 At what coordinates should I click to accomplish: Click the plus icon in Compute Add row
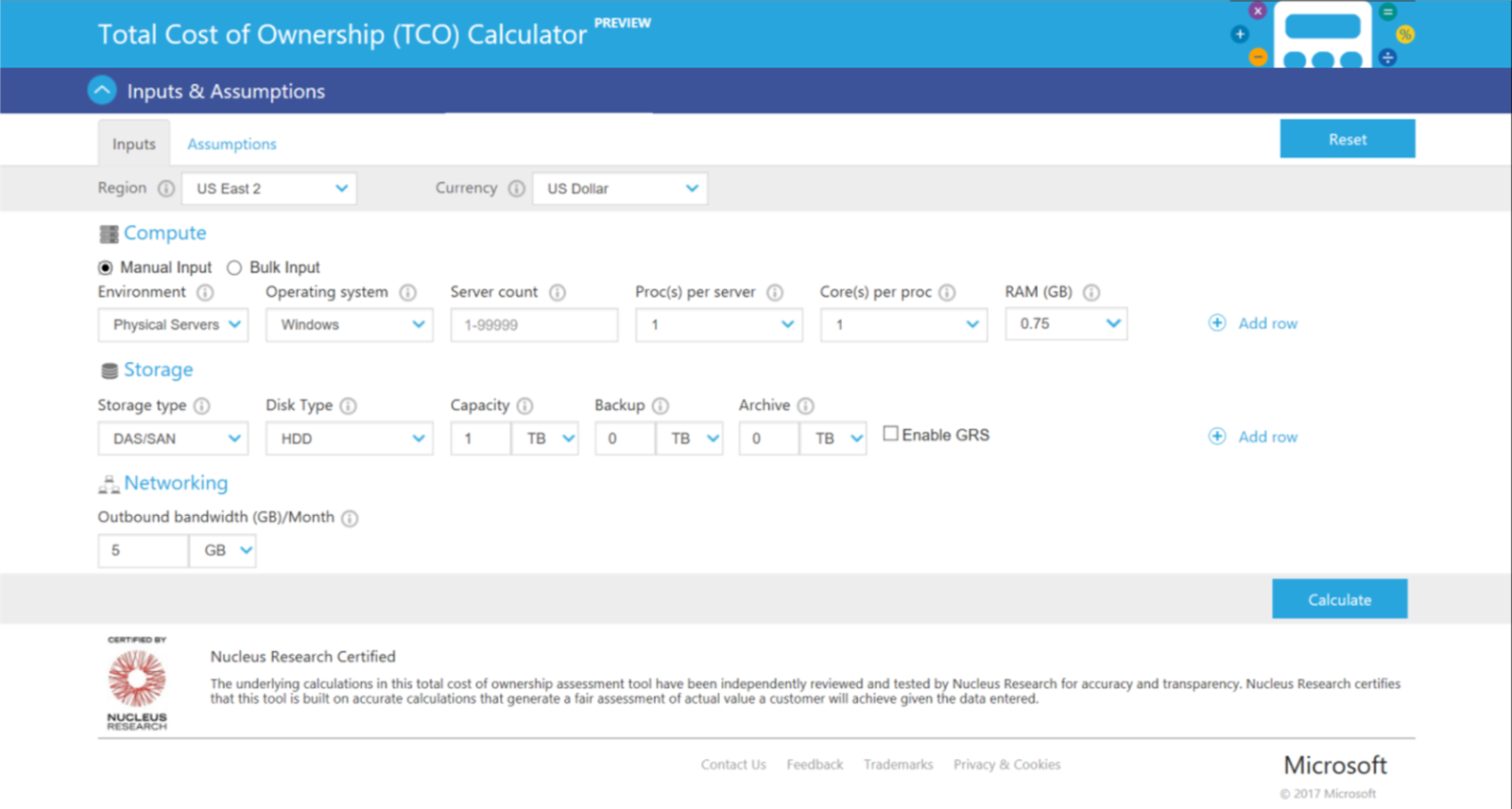coord(1217,323)
